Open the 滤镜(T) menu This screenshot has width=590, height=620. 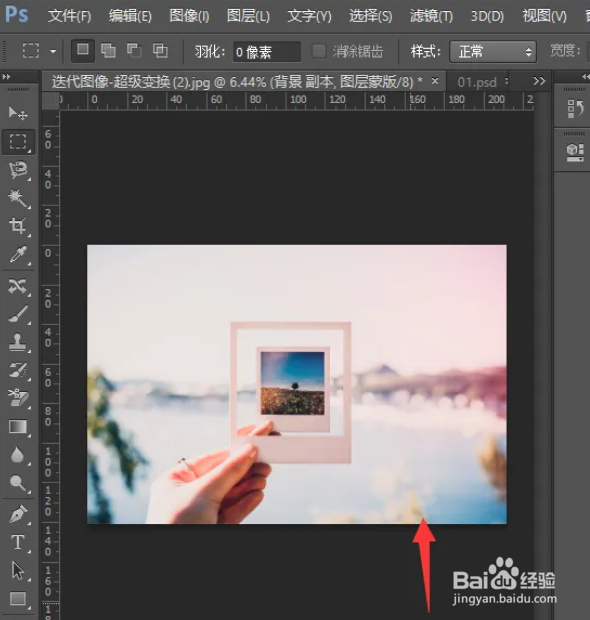point(431,16)
